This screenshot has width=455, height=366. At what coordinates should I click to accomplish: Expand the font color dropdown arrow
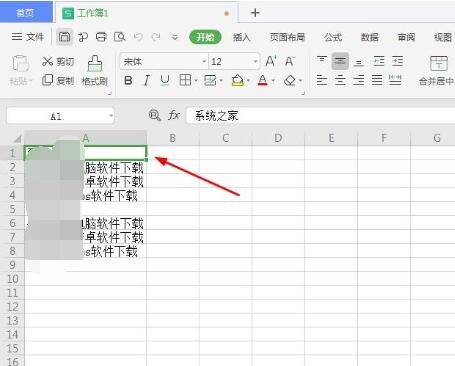(273, 81)
